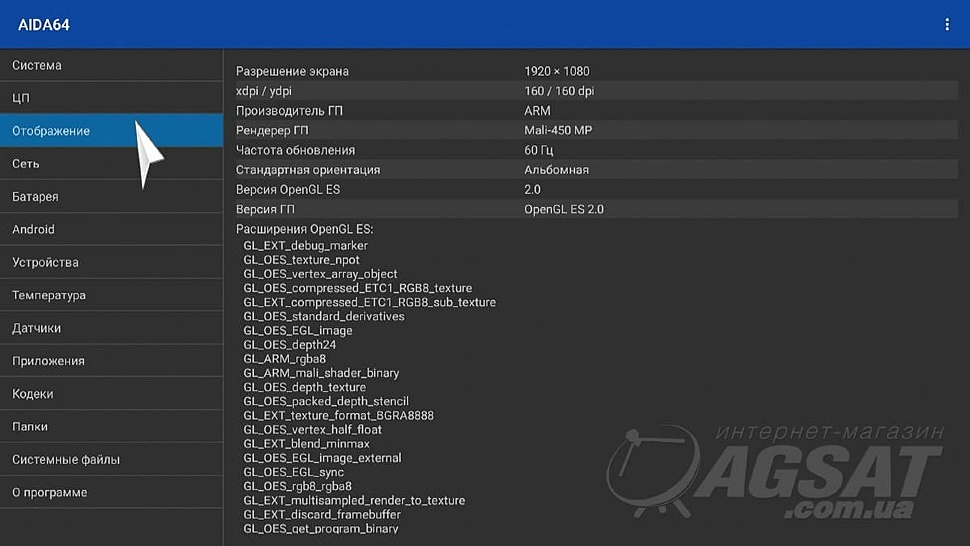The width and height of the screenshot is (970, 546).
Task: Click the 60 Гц value
Action: click(539, 150)
